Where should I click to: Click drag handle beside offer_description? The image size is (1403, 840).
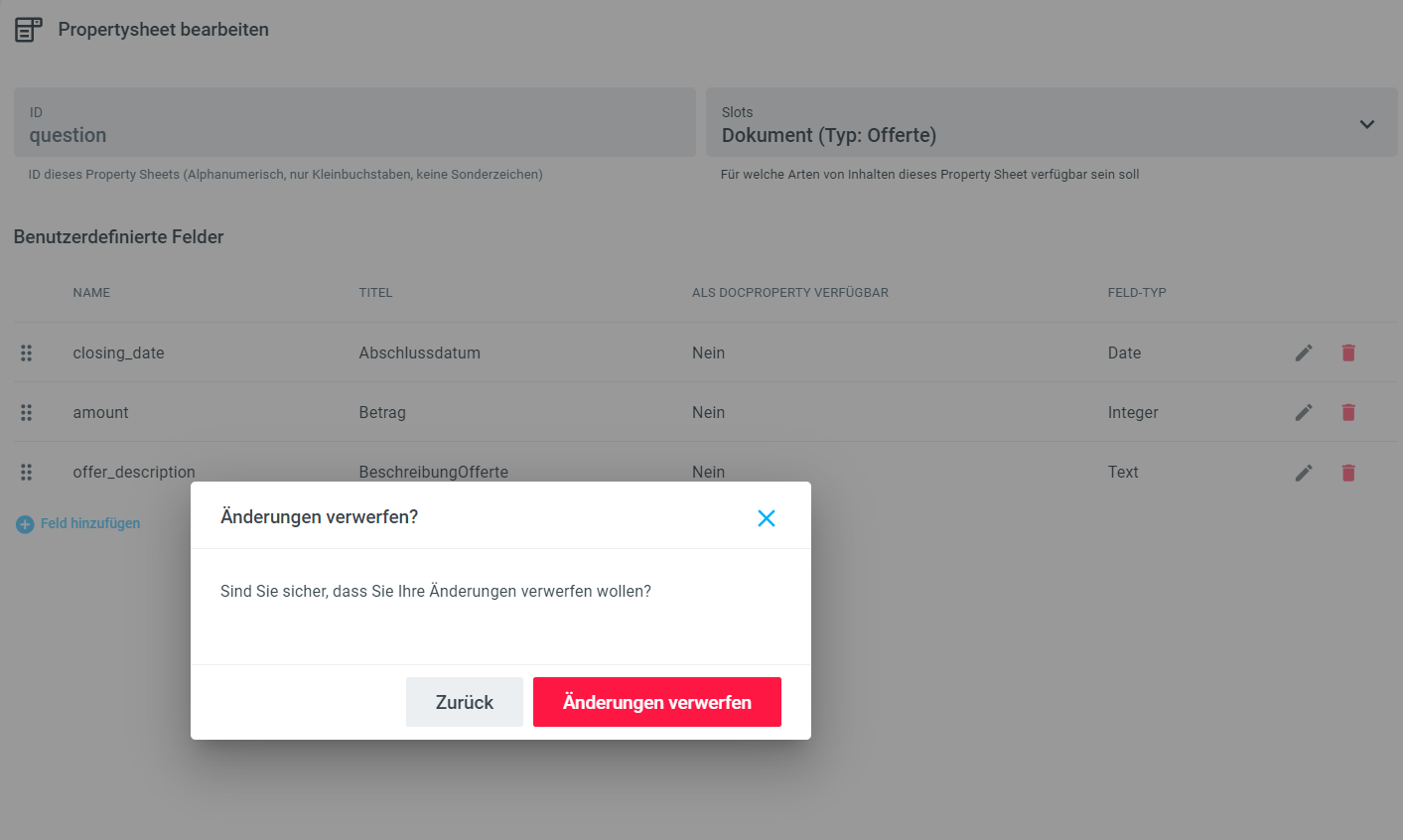pyautogui.click(x=27, y=473)
